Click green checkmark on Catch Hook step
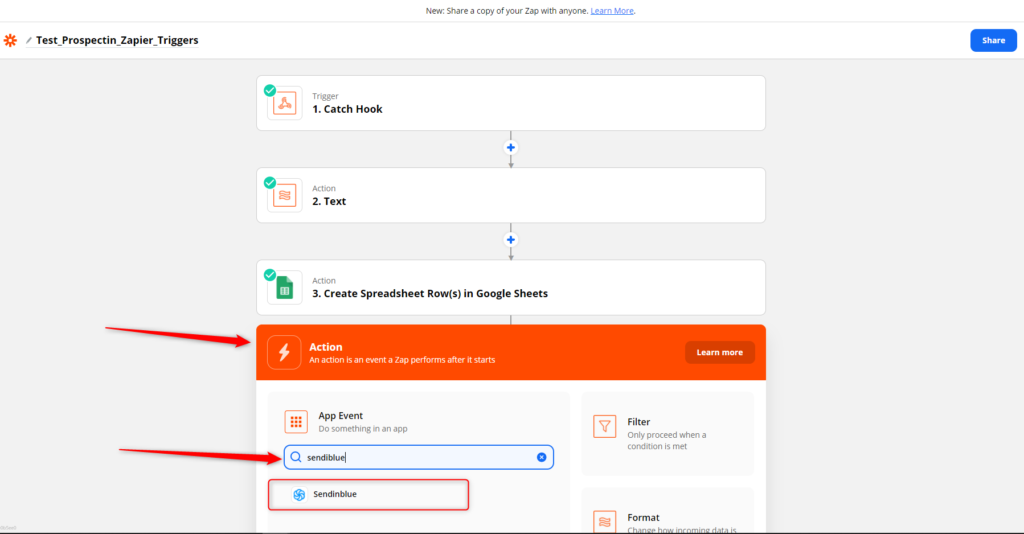The height and width of the screenshot is (534, 1024). click(270, 90)
